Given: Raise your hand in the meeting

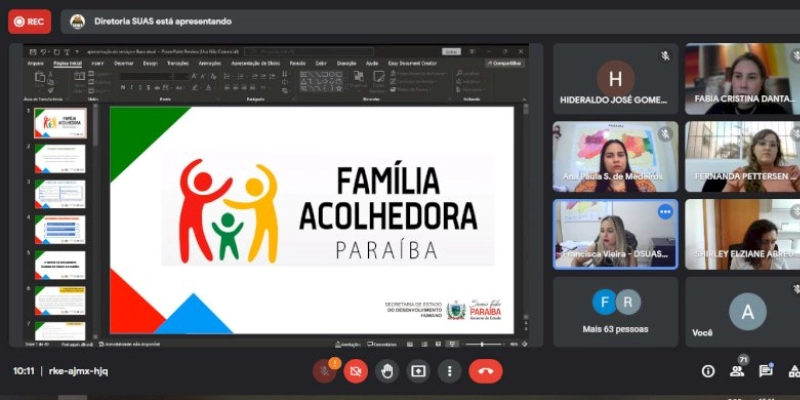Looking at the screenshot, I should [387, 371].
